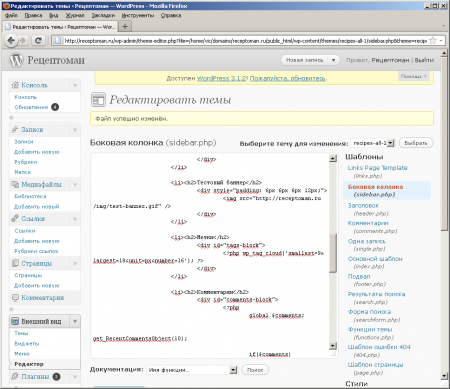This screenshot has height=389, width=450.
Task: Open Рубрики ссылок under Ссылки
Action: click(x=36, y=251)
